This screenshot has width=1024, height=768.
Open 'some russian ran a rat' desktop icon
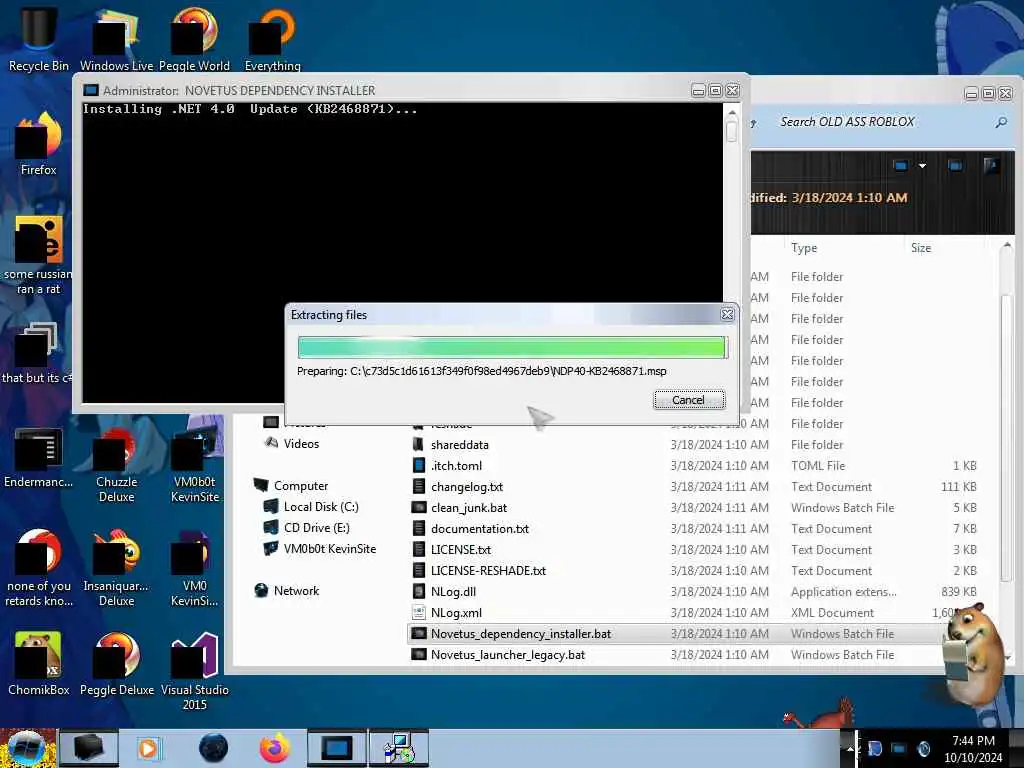pyautogui.click(x=39, y=255)
